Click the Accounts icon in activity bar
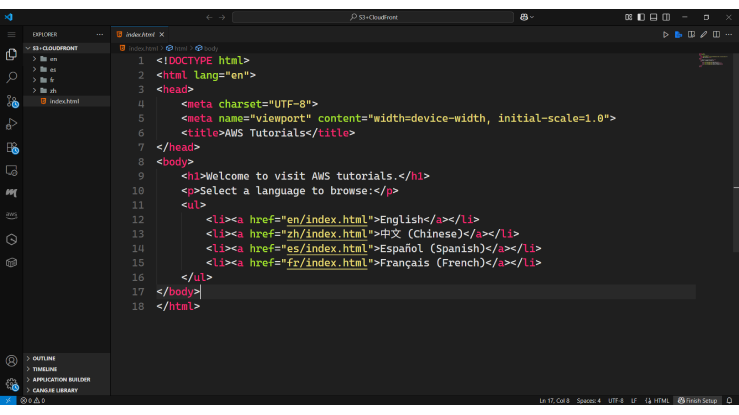Image resolution: width=739 pixels, height=415 pixels. click(11, 361)
